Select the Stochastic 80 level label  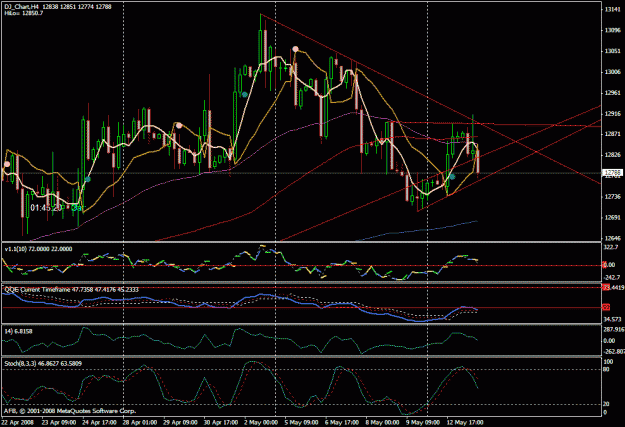tap(606, 370)
